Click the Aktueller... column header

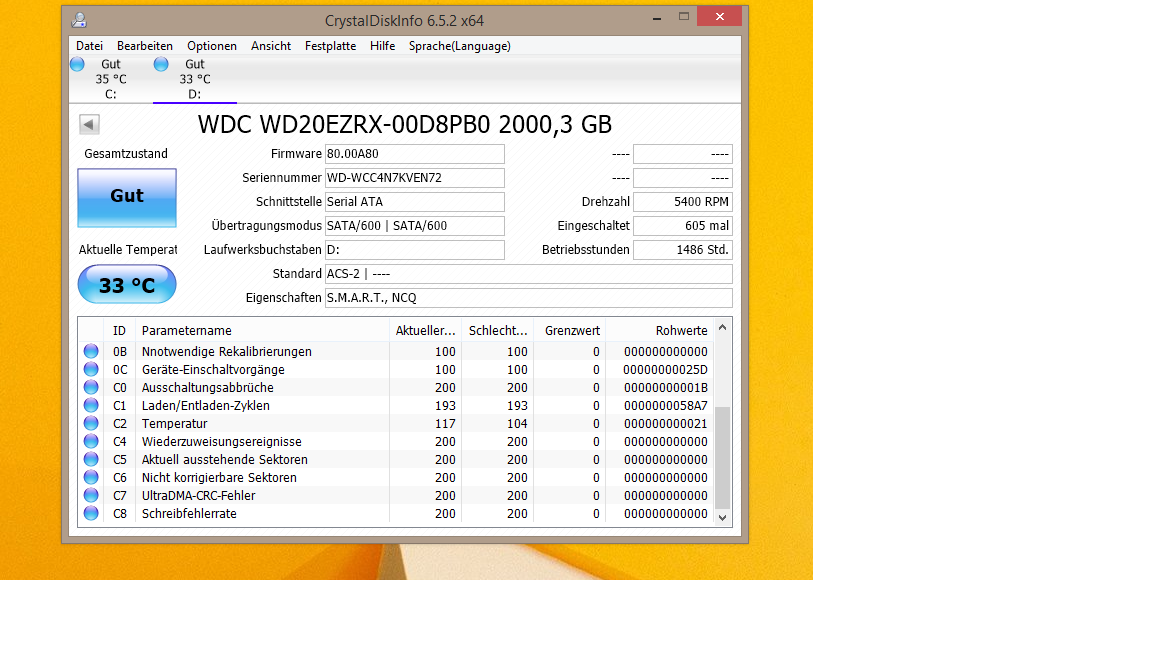pos(425,331)
